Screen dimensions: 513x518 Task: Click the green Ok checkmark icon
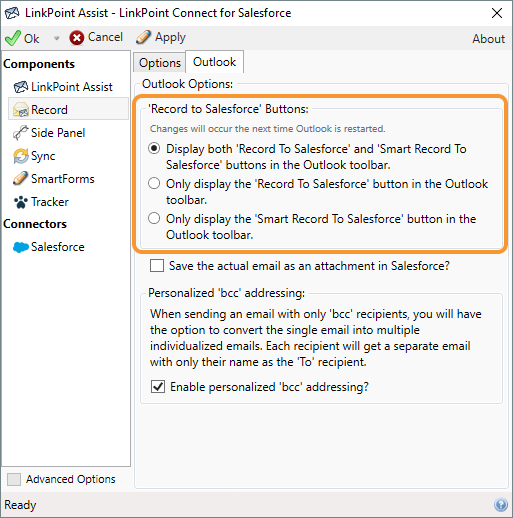13,38
